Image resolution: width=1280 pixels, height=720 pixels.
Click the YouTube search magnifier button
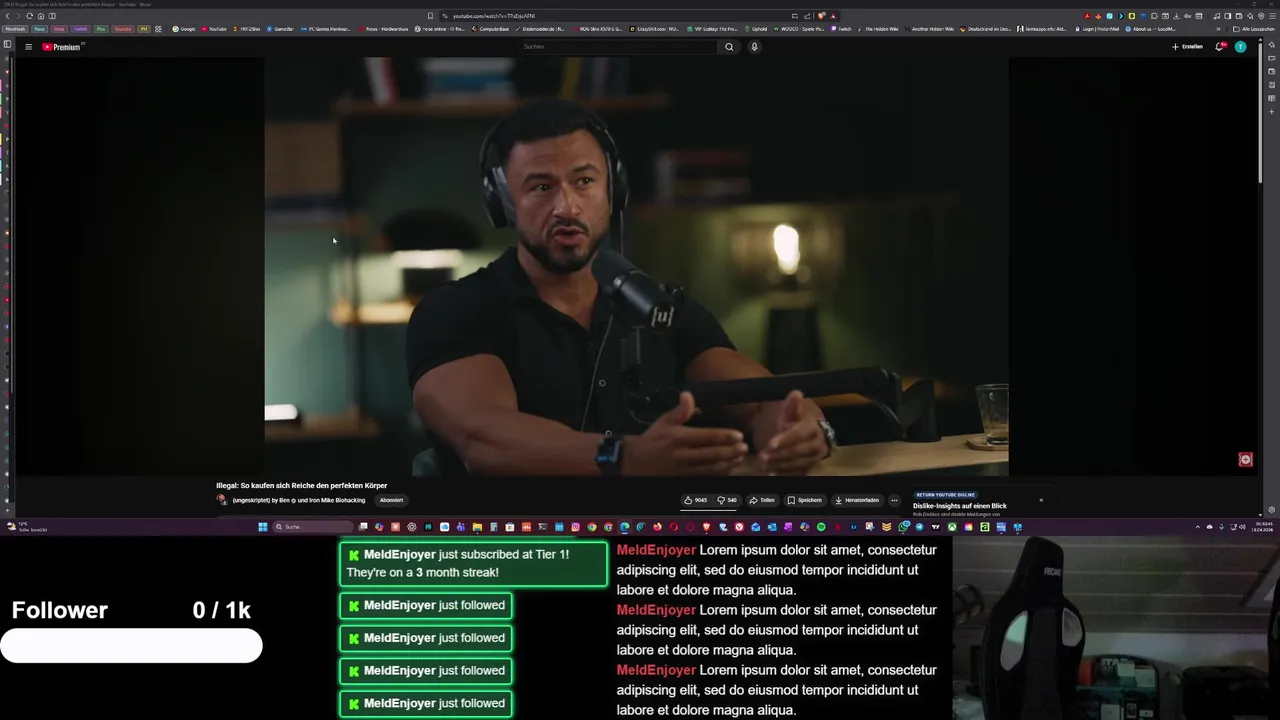click(729, 47)
